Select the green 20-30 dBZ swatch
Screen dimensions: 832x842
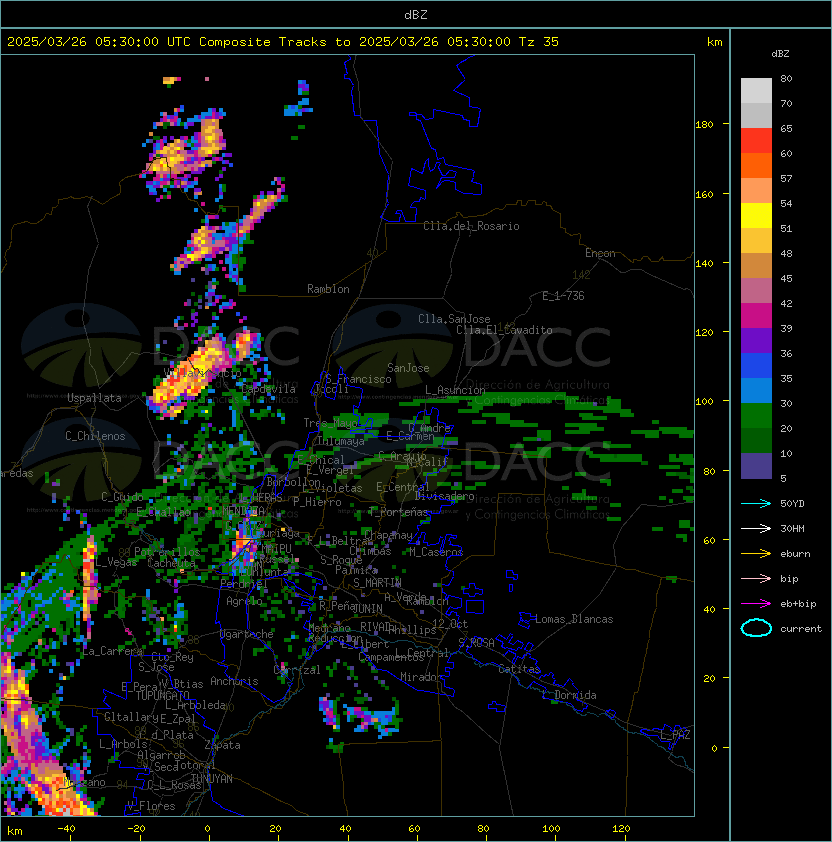(756, 415)
